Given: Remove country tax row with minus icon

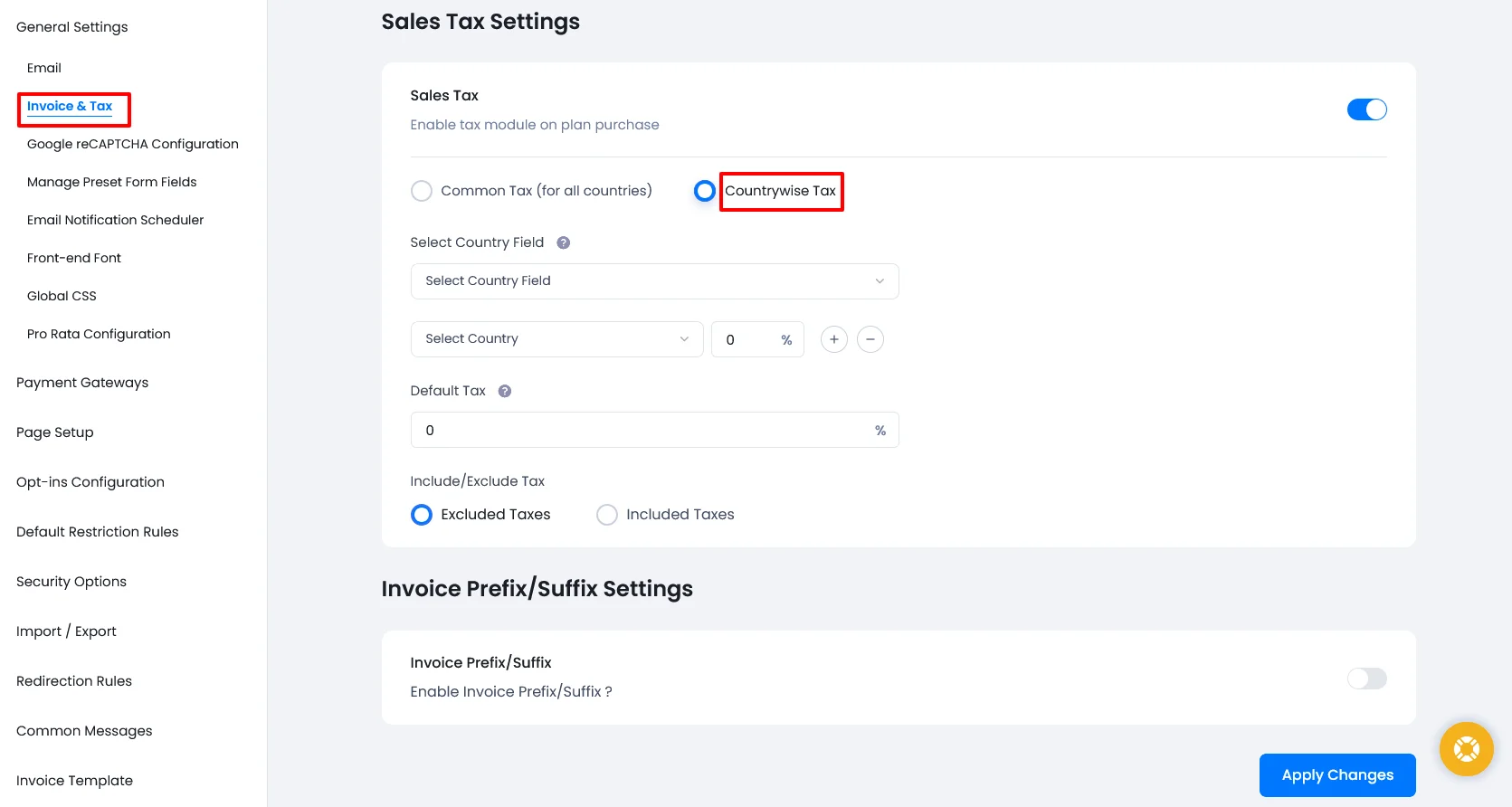Looking at the screenshot, I should (870, 339).
